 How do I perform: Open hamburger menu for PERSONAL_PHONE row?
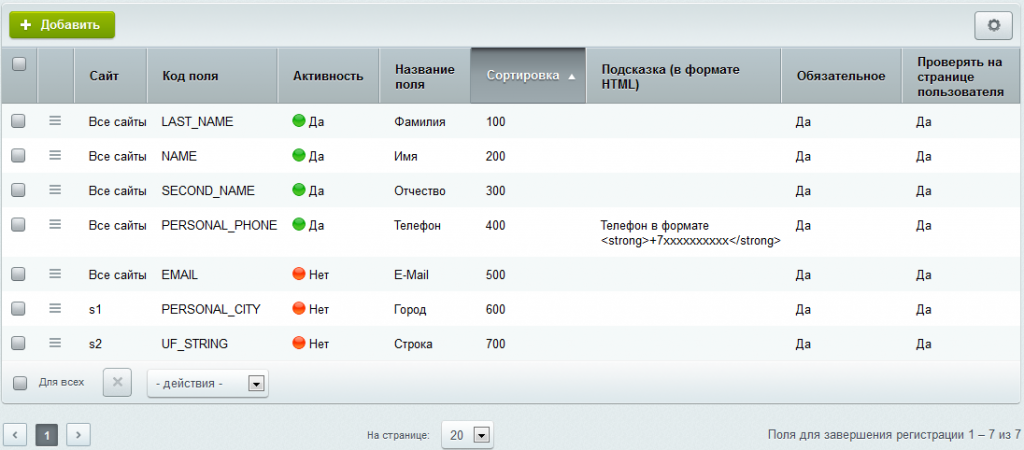point(55,225)
